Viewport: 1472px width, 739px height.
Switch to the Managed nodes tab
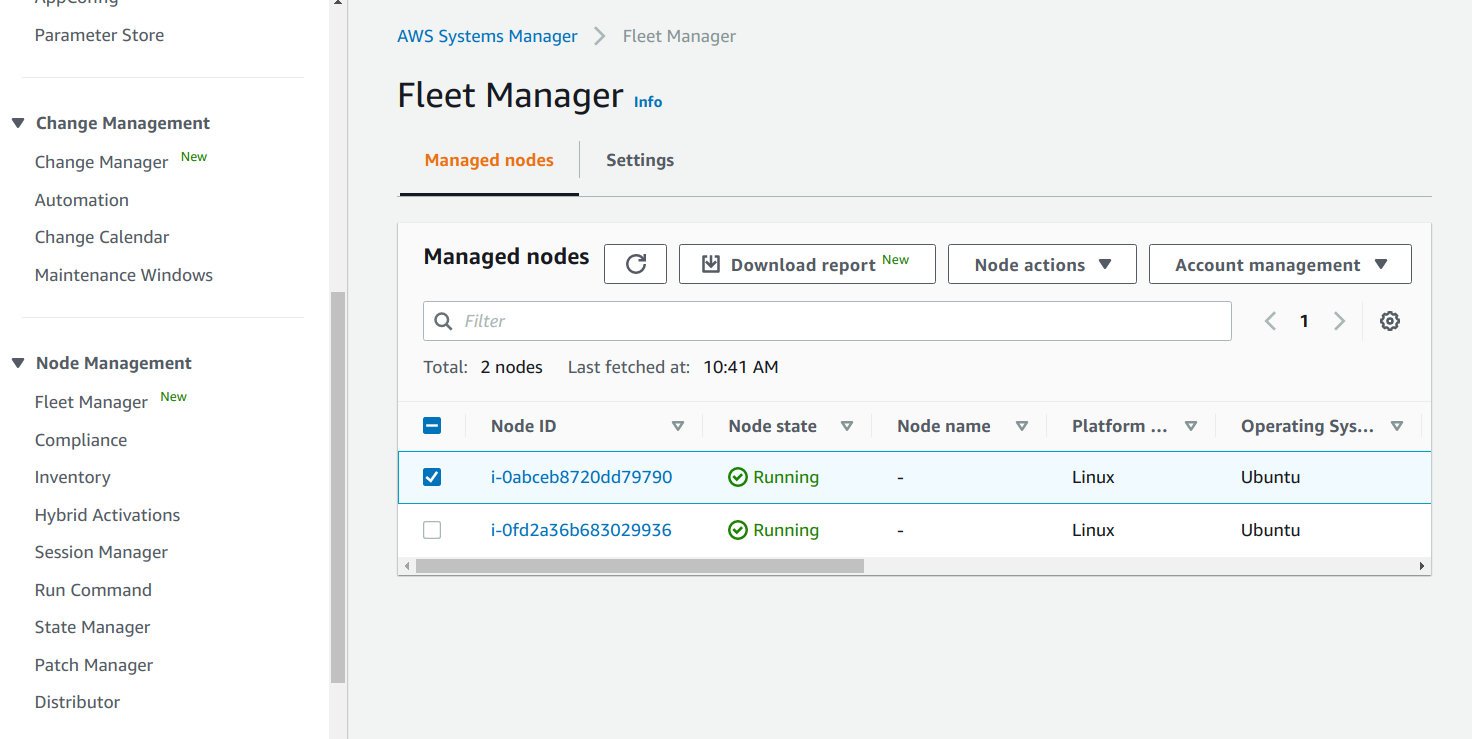[489, 160]
